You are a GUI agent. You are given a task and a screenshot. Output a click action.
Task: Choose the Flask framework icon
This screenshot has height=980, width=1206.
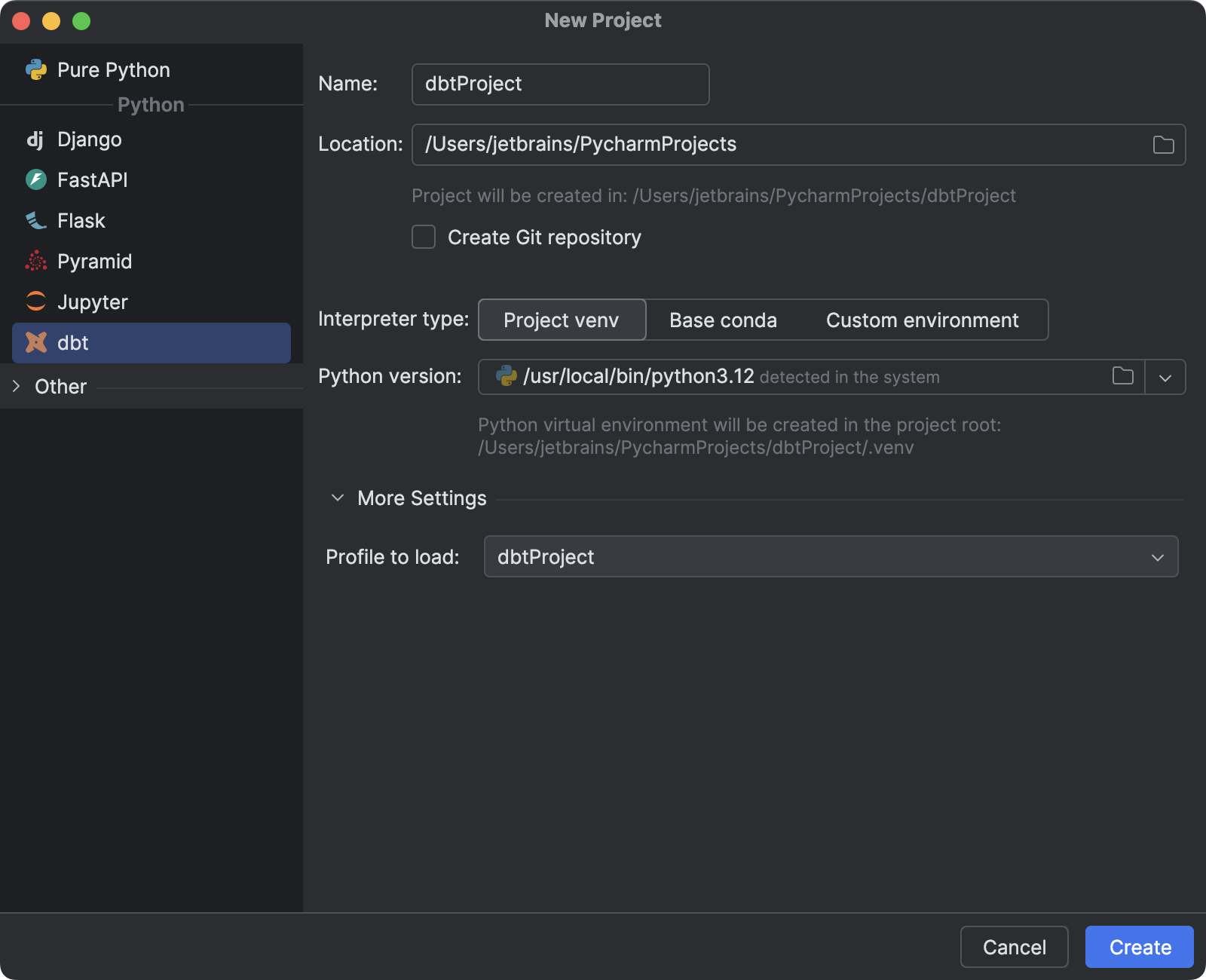point(35,220)
